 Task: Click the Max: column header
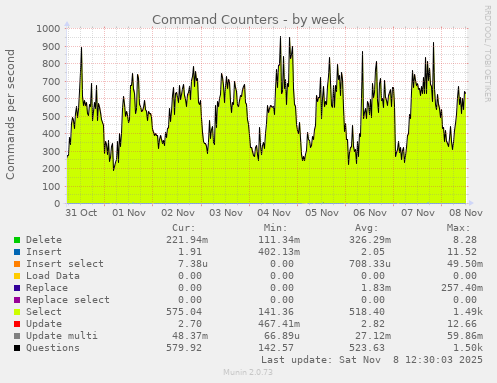458,228
